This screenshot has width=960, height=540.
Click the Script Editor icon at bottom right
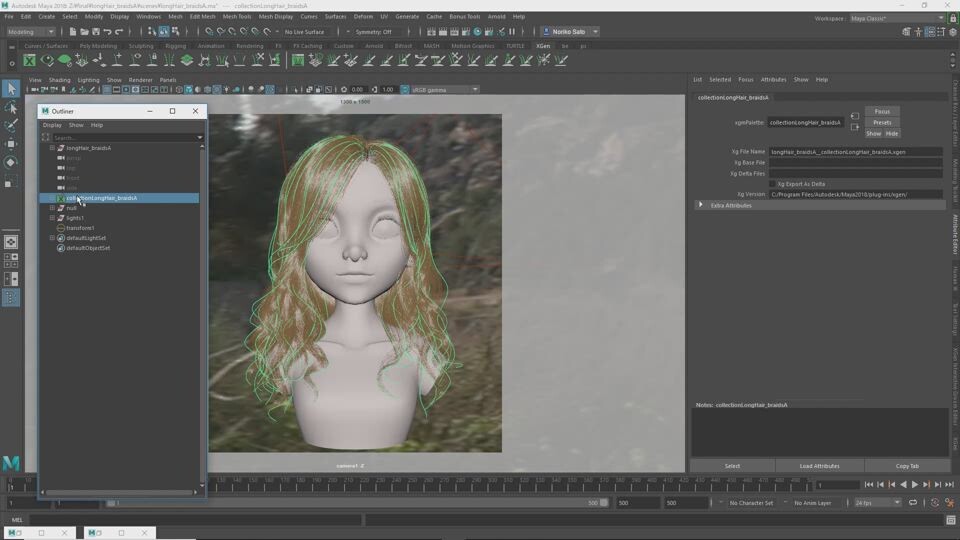(x=951, y=520)
